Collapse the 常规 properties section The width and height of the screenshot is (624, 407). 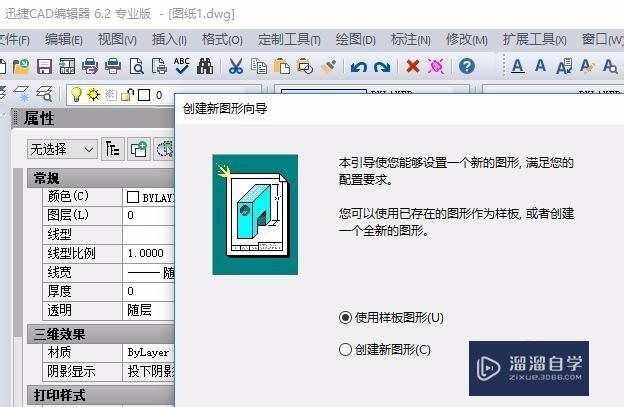[x=101, y=178]
